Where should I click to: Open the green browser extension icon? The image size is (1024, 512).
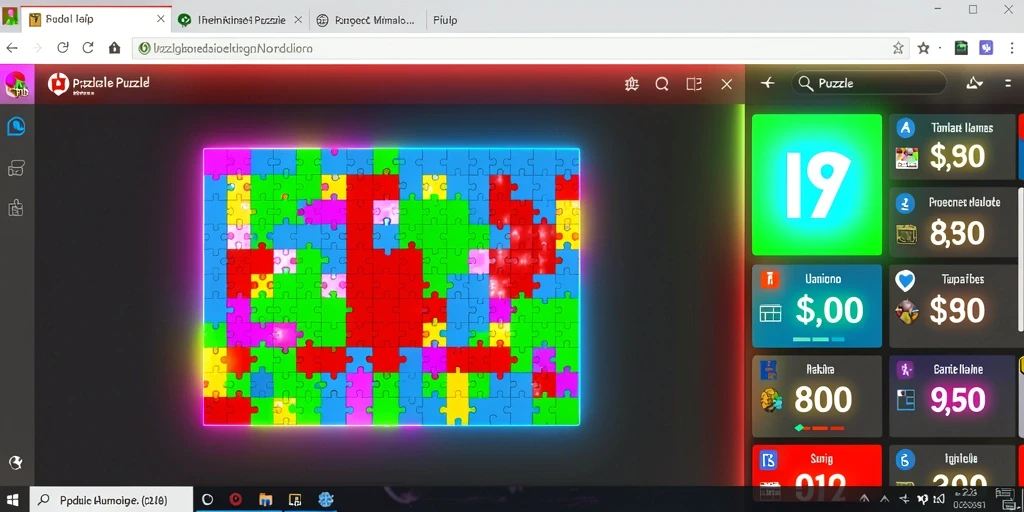click(961, 48)
